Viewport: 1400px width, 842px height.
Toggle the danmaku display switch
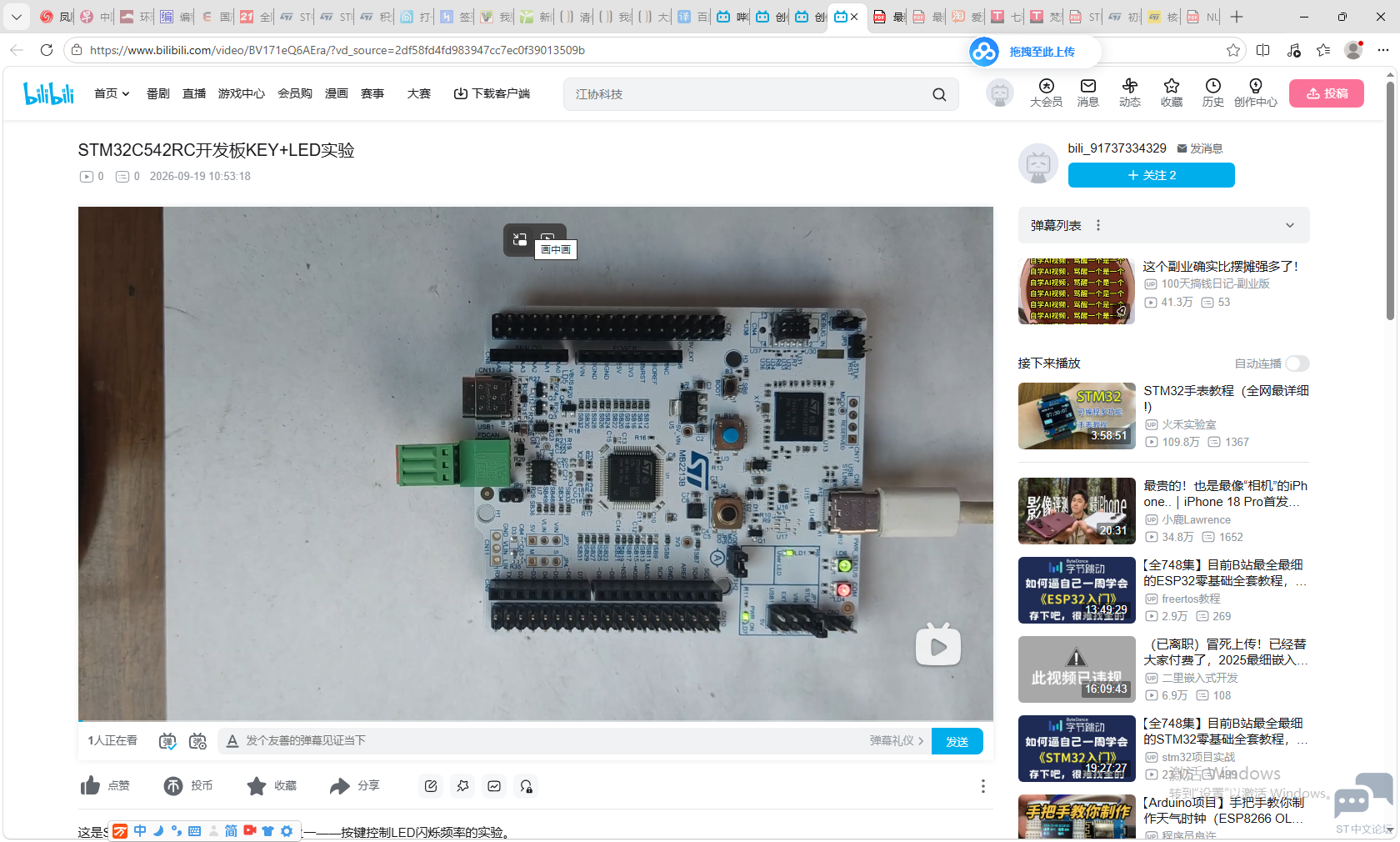point(167,740)
